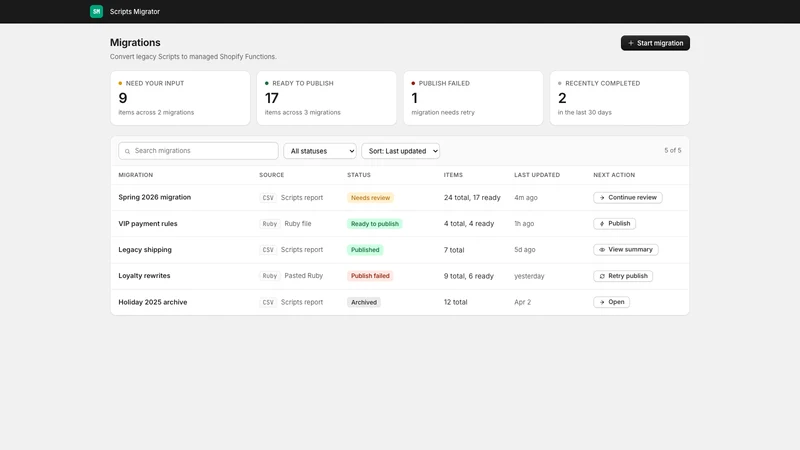800x450 pixels.
Task: Click the Next Action column header
Action: click(x=614, y=175)
